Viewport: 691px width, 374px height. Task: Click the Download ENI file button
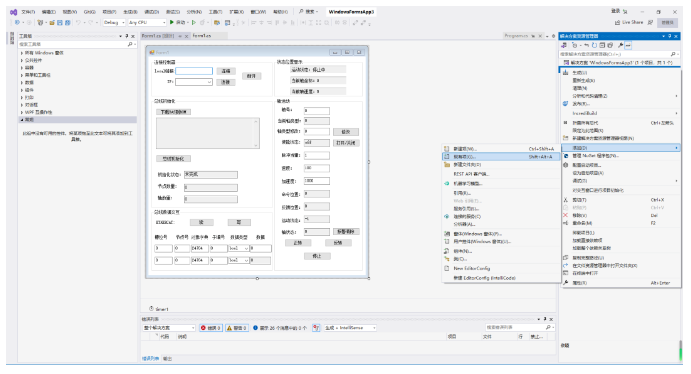[173, 112]
